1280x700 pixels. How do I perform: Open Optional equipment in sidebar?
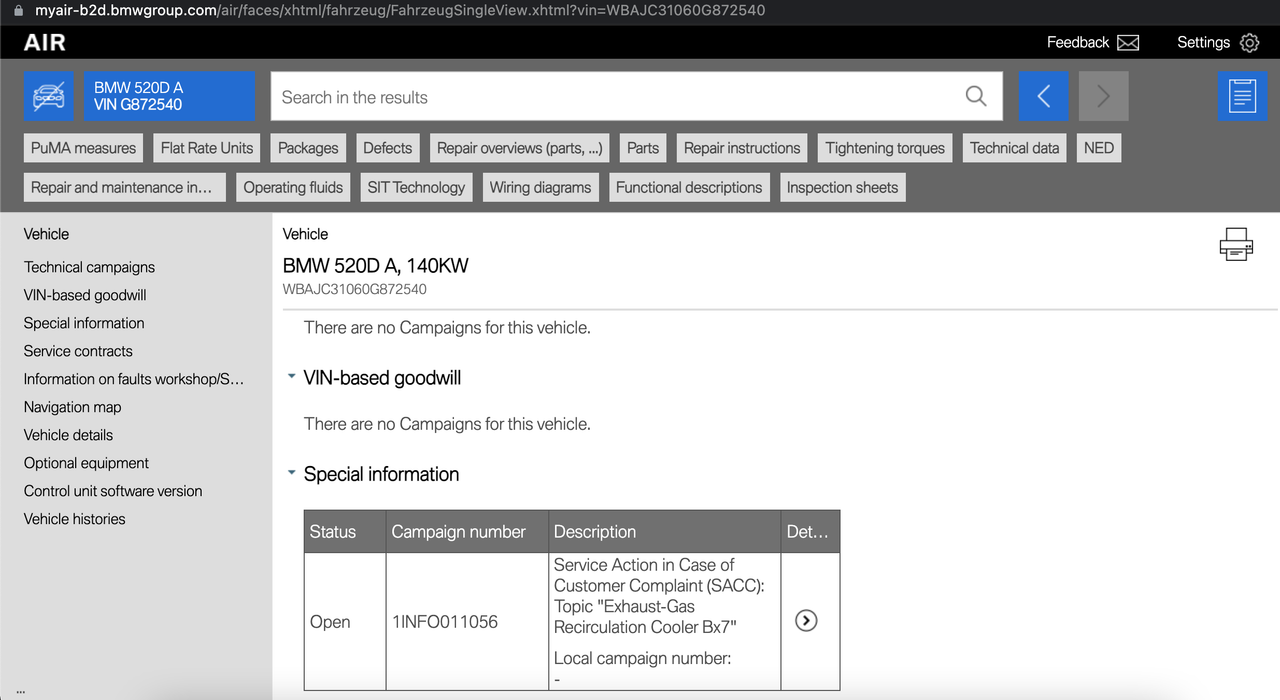point(86,463)
